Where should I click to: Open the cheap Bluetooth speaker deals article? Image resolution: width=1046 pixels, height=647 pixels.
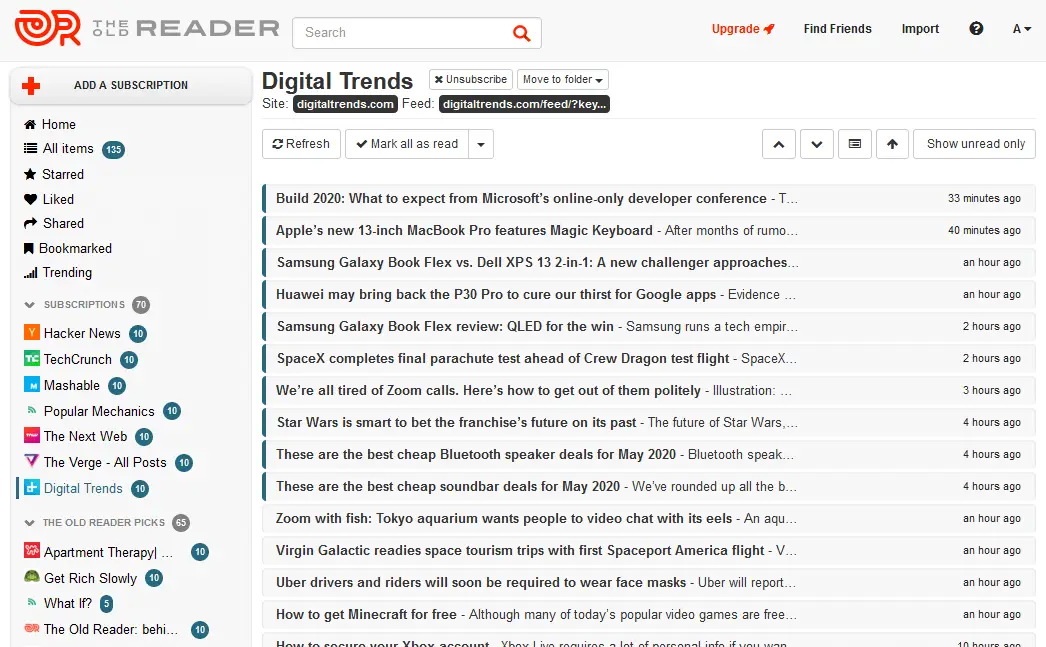point(648,455)
